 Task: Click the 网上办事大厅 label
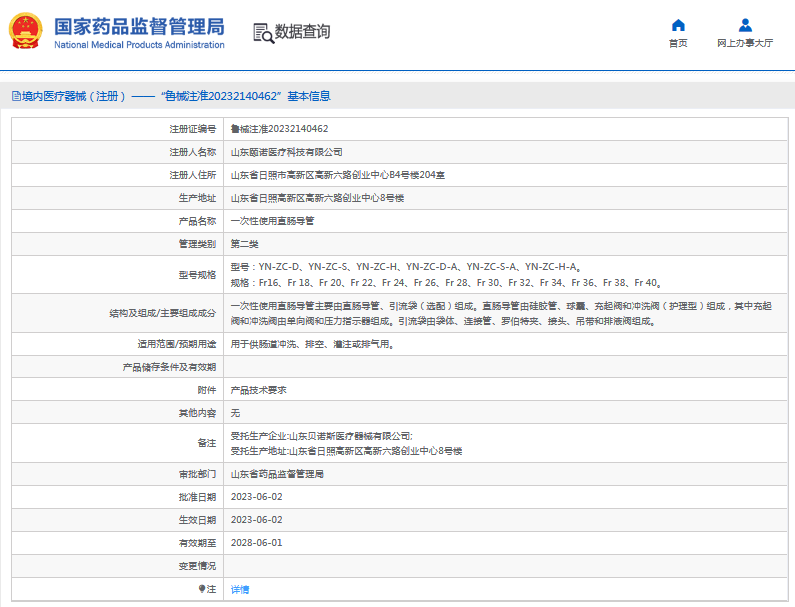[x=745, y=43]
